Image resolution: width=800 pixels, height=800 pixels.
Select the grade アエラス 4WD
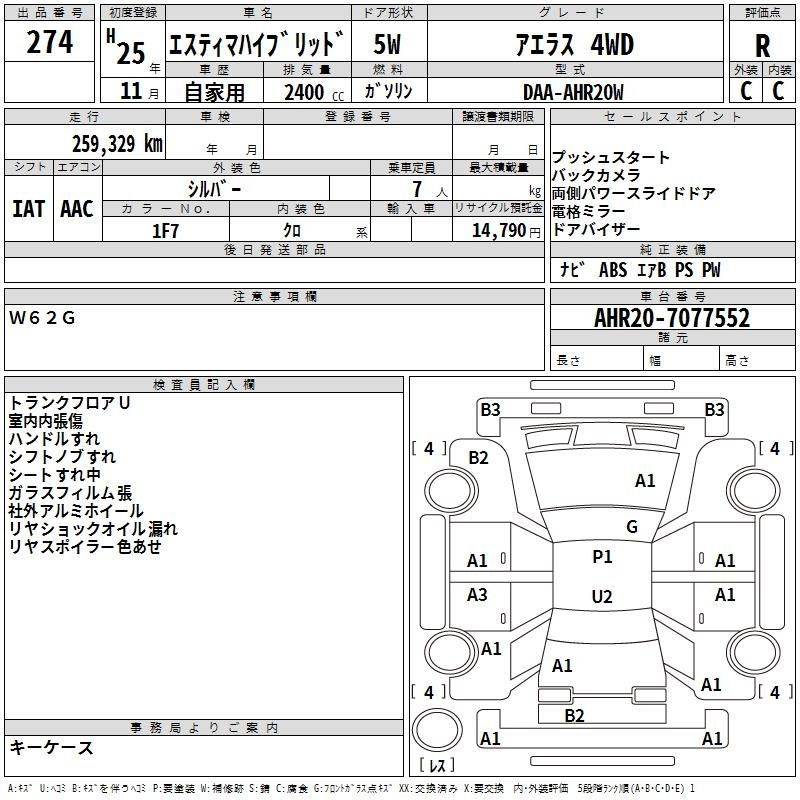pyautogui.click(x=574, y=45)
